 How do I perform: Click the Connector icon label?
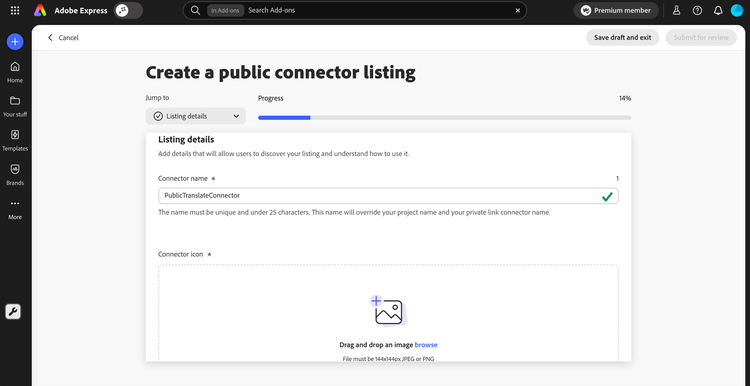(181, 254)
